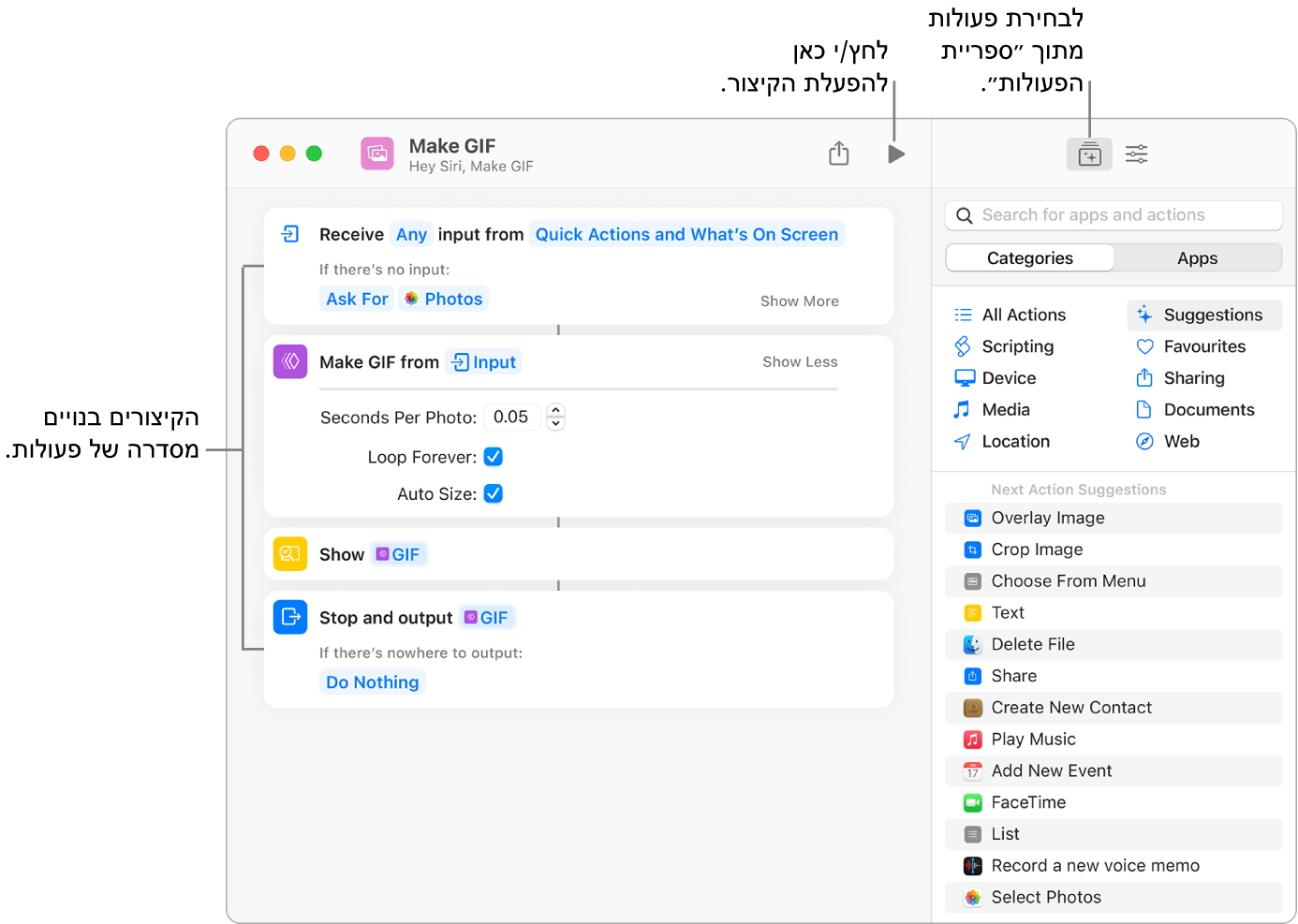
Task: Switch to the Apps tab
Action: (x=1197, y=257)
